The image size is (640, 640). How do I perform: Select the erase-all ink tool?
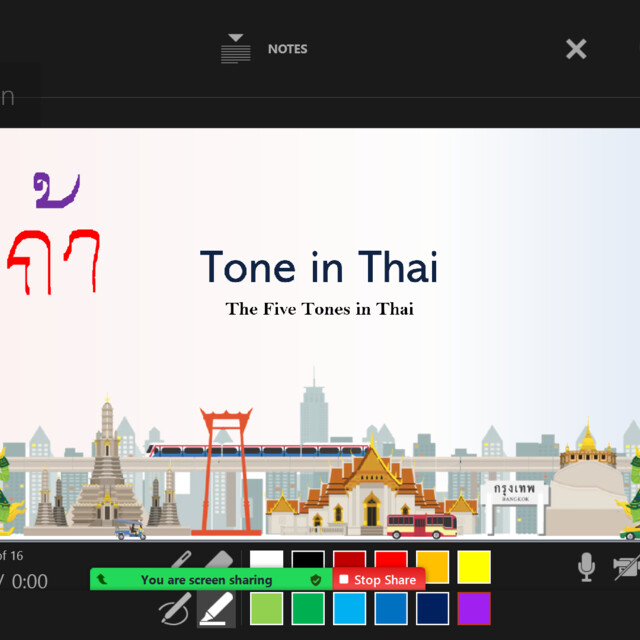coord(175,609)
